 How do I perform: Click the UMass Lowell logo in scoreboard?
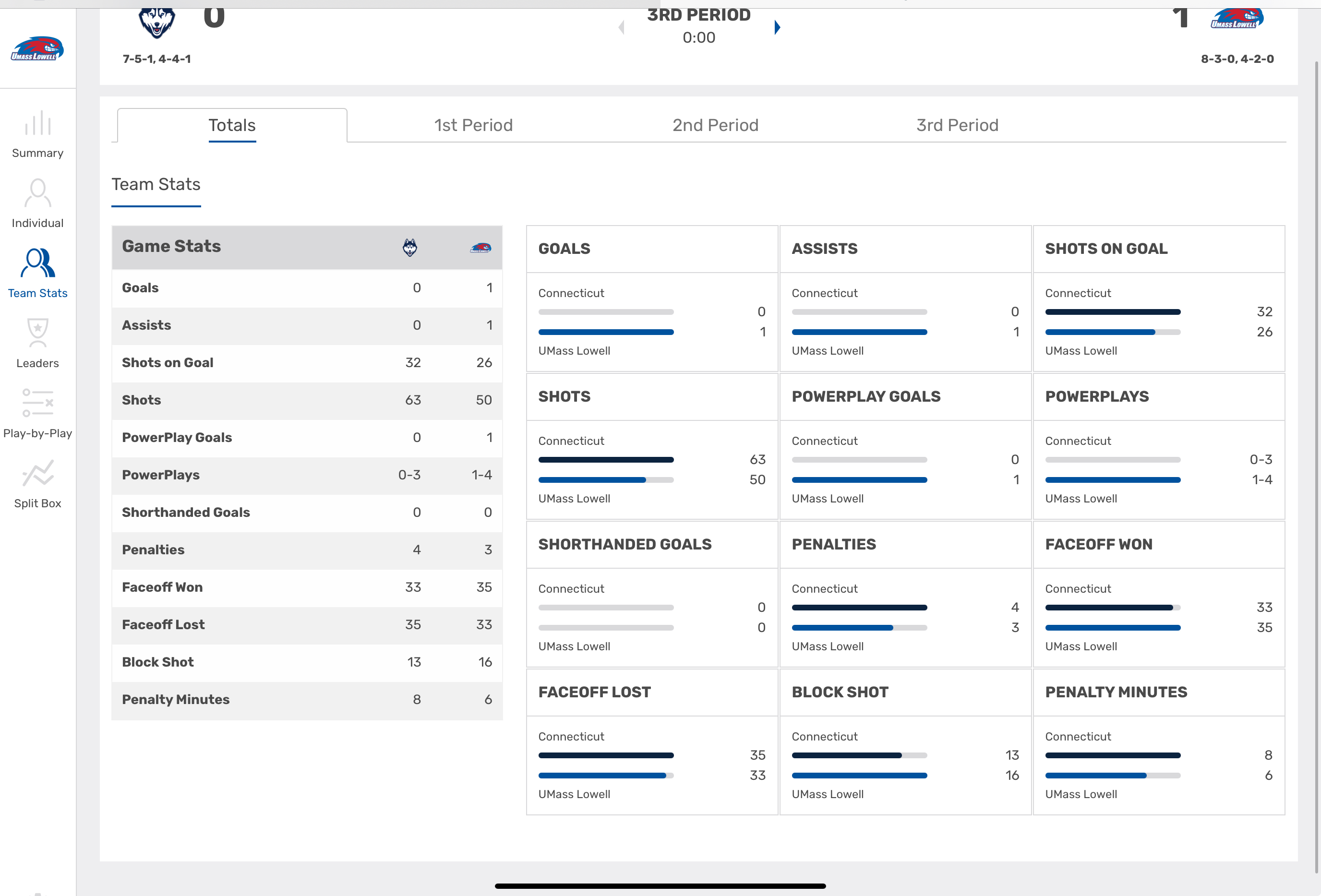click(1237, 18)
